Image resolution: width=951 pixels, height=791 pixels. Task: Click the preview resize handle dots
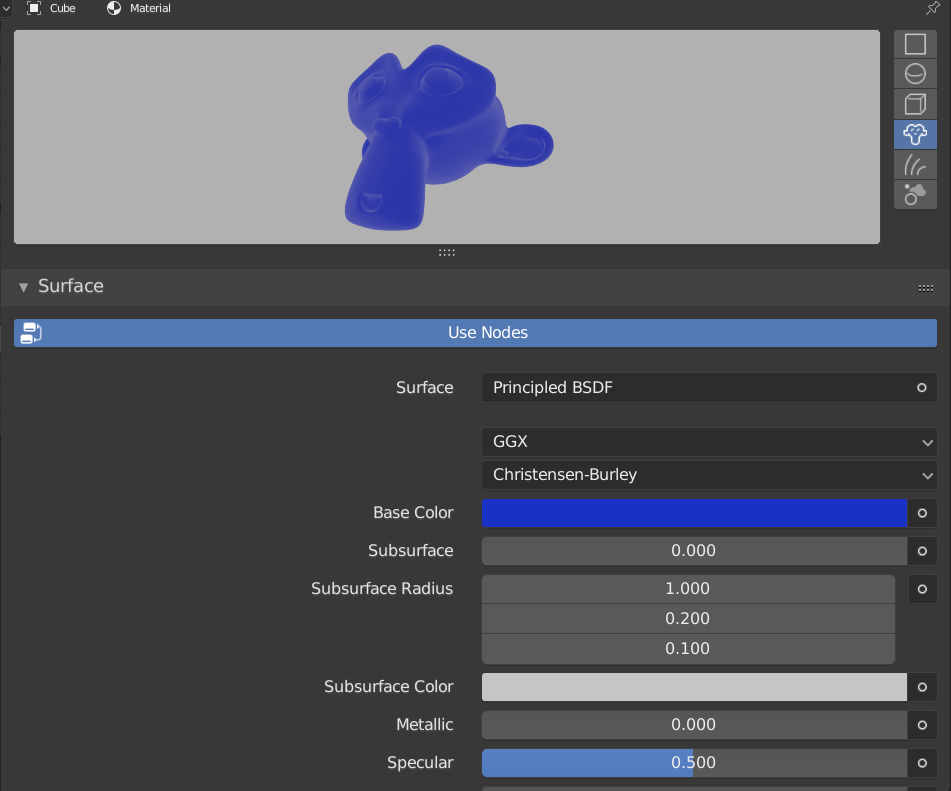[x=447, y=252]
